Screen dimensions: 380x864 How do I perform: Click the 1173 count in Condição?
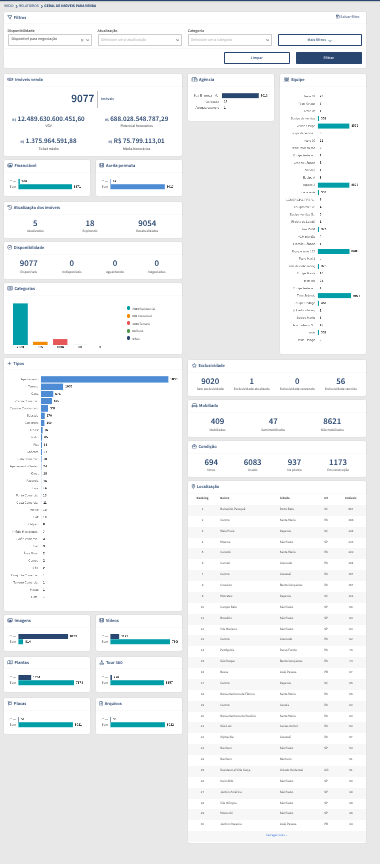(x=338, y=462)
